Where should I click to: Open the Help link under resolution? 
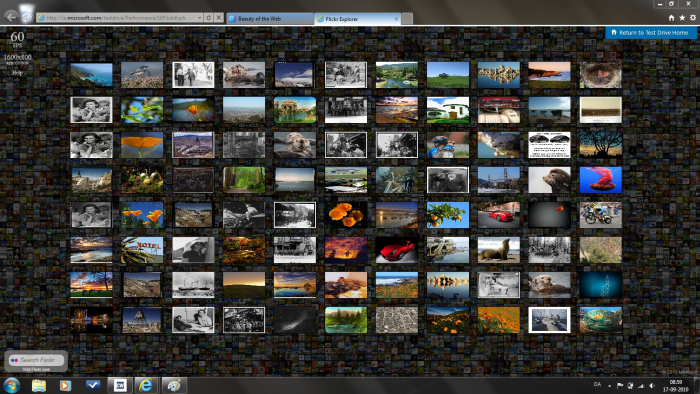click(x=17, y=72)
